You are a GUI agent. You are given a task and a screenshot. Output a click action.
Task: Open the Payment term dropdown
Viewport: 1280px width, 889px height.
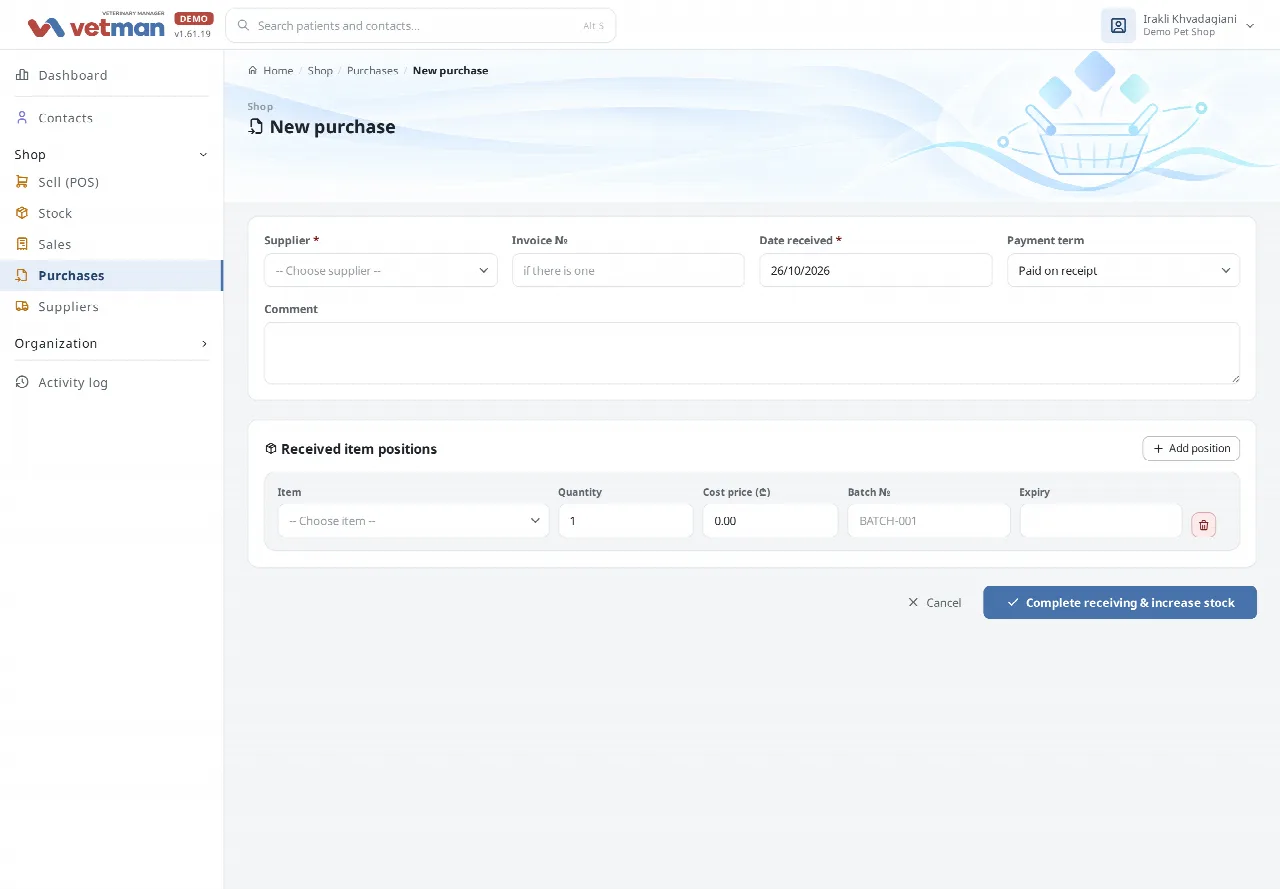(x=1123, y=270)
